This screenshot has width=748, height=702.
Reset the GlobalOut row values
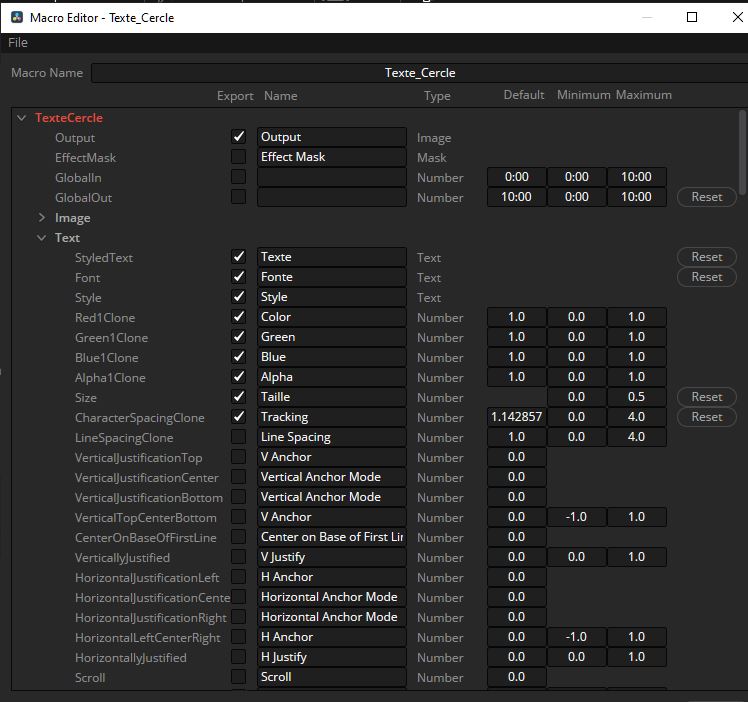coord(706,197)
